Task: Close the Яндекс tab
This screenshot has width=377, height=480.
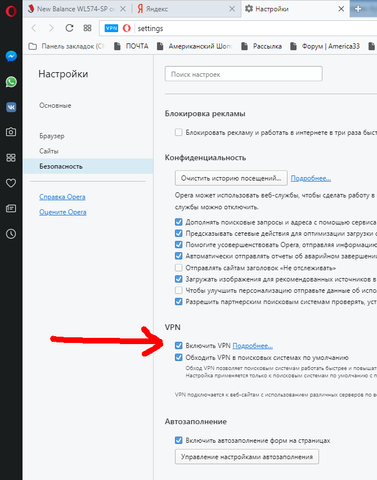Action: pyautogui.click(x=232, y=9)
